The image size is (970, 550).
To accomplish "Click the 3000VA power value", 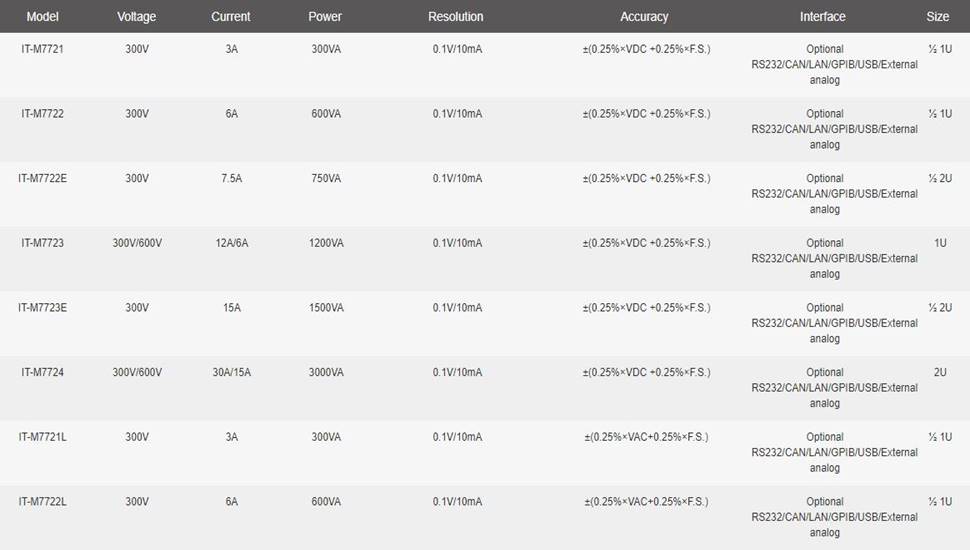I will tap(327, 372).
